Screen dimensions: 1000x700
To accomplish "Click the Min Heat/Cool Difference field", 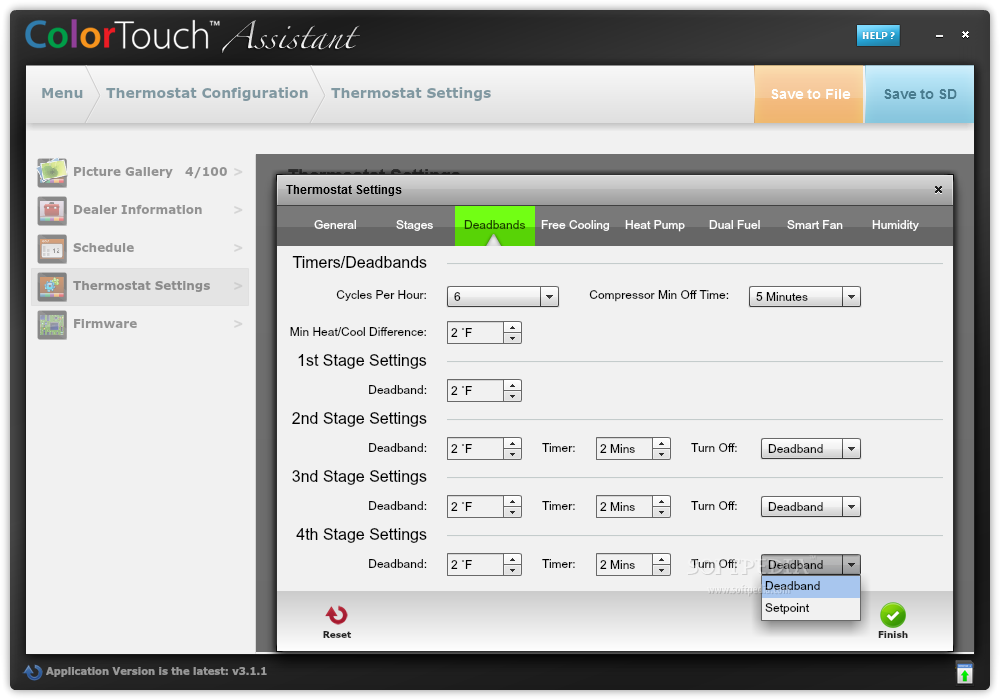I will pos(475,333).
